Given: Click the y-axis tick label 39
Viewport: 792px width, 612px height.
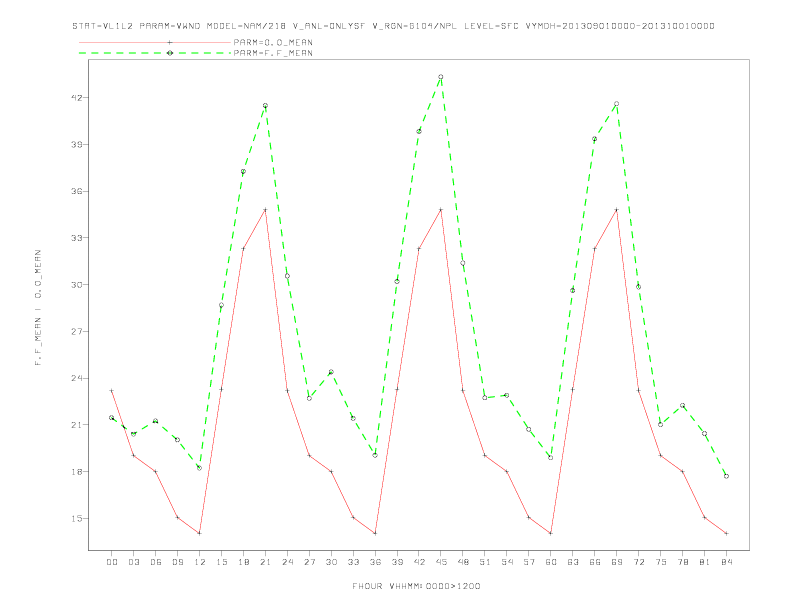Looking at the screenshot, I should 77,144.
